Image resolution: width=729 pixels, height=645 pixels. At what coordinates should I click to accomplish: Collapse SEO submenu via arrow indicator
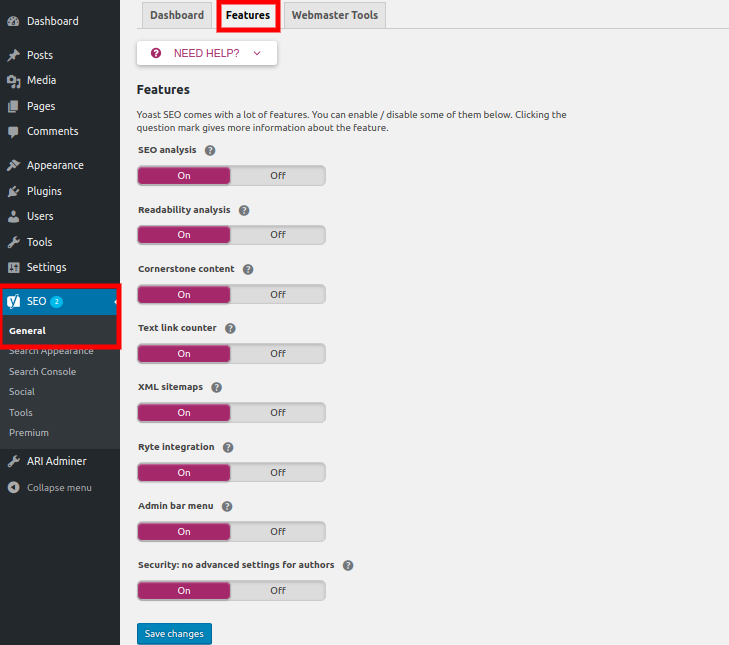115,302
